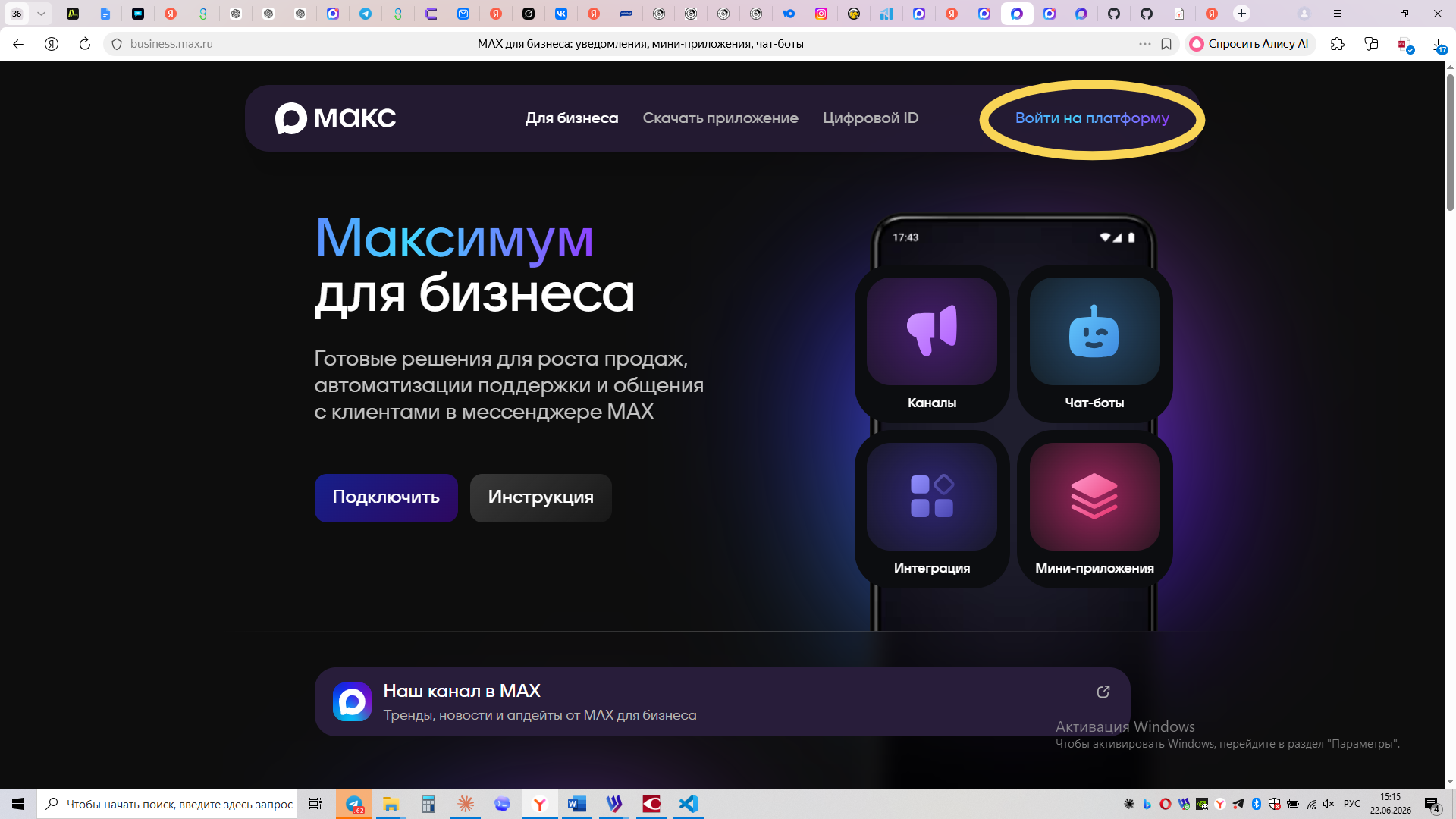Open the Для бизнеса menu item
The width and height of the screenshot is (1456, 819).
pos(572,118)
